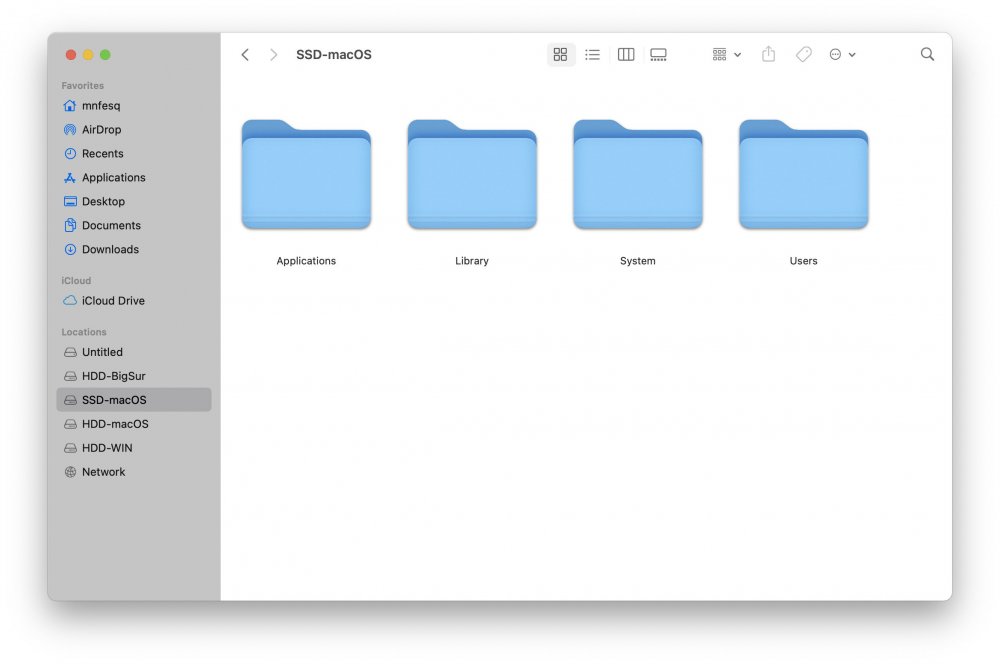Viewport: 1000px width, 664px height.
Task: Minimize the window with yellow button
Action: (88, 55)
